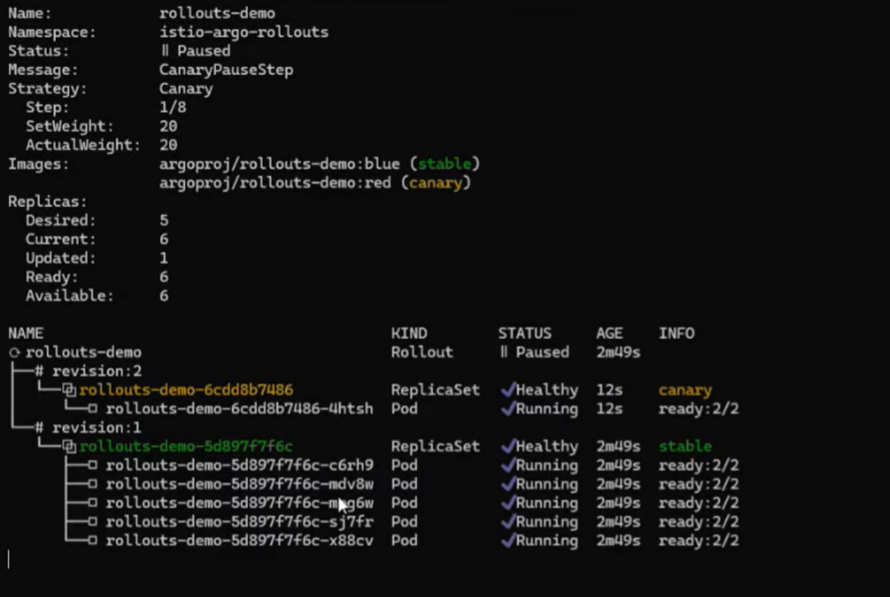Select pod 'rollouts-demo-6cdd8b7486-4htsh'
Image resolution: width=890 pixels, height=597 pixels.
(x=240, y=409)
